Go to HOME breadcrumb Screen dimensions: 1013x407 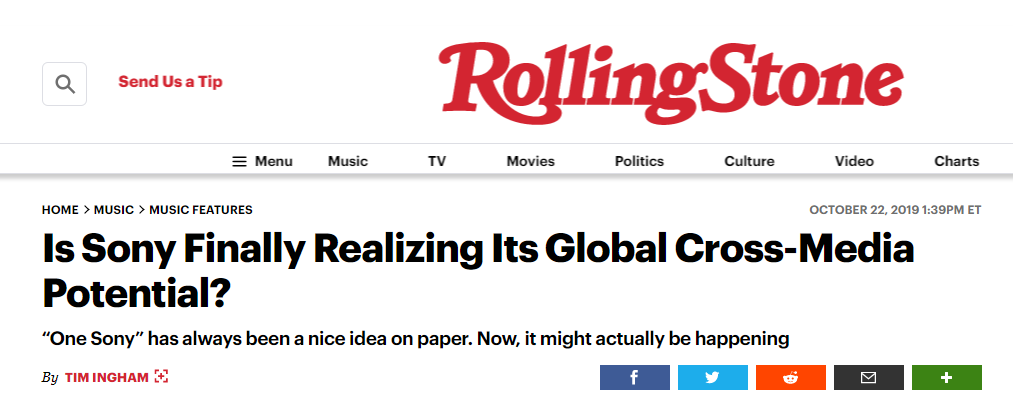click(x=60, y=210)
